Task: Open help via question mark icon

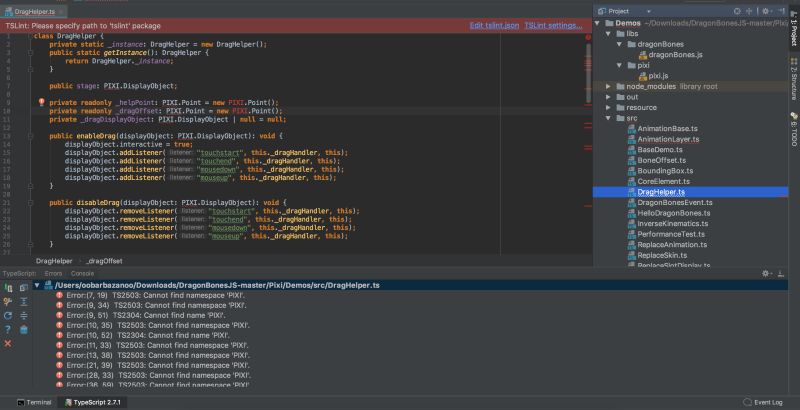Action: coord(8,329)
